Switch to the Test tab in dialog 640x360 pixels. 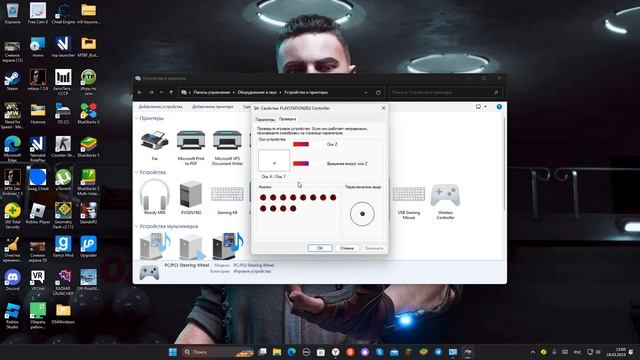click(287, 119)
